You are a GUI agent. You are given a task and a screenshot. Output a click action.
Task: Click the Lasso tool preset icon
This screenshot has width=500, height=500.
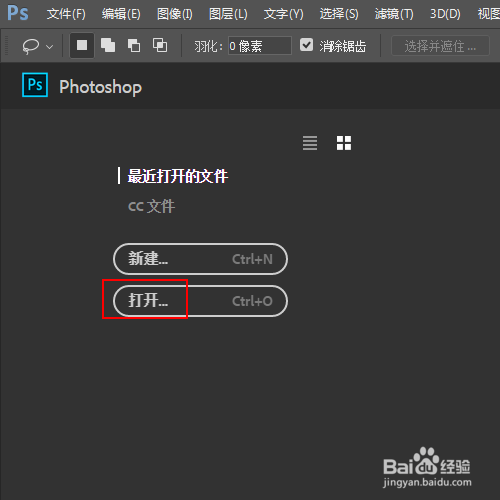(31, 46)
